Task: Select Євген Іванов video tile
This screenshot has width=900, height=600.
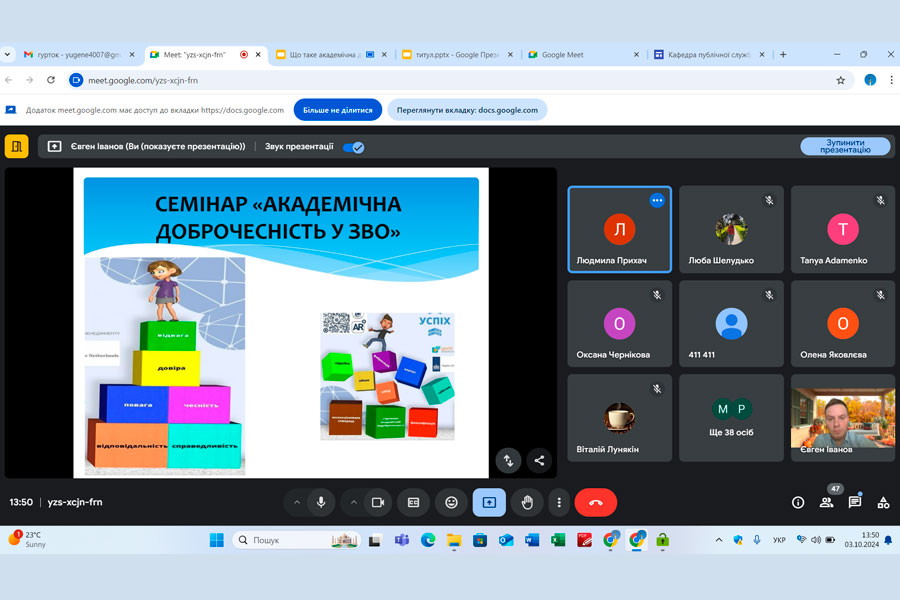Action: pos(843,418)
